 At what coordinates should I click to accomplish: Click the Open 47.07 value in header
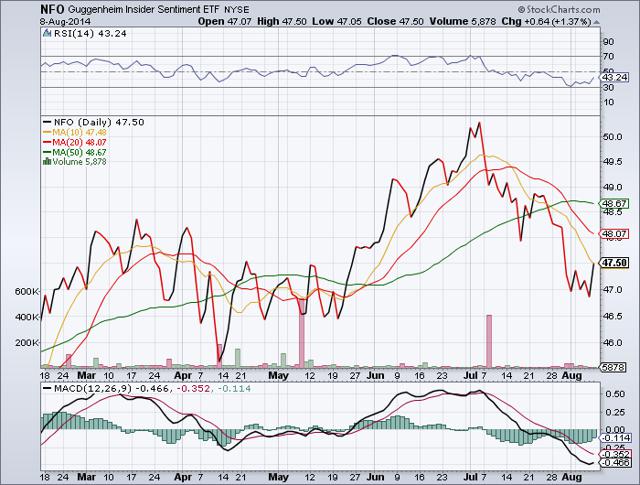click(224, 22)
